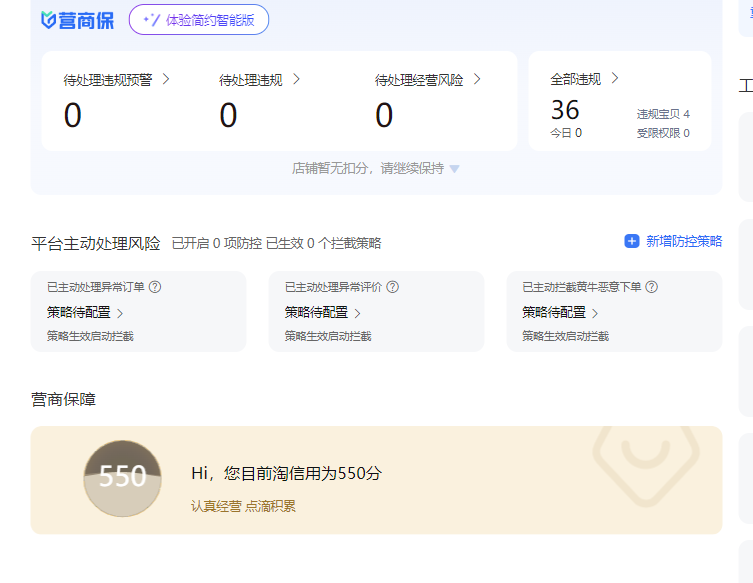Open 全部违规 chevron arrow

(615, 78)
